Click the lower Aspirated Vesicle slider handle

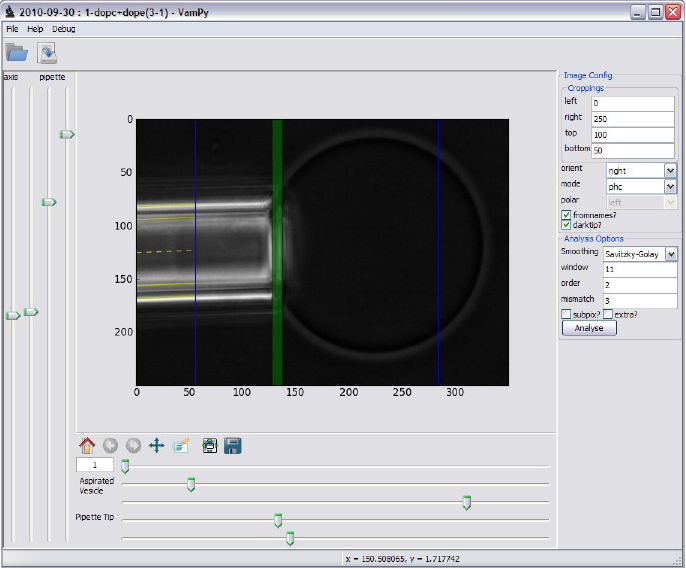click(x=467, y=503)
